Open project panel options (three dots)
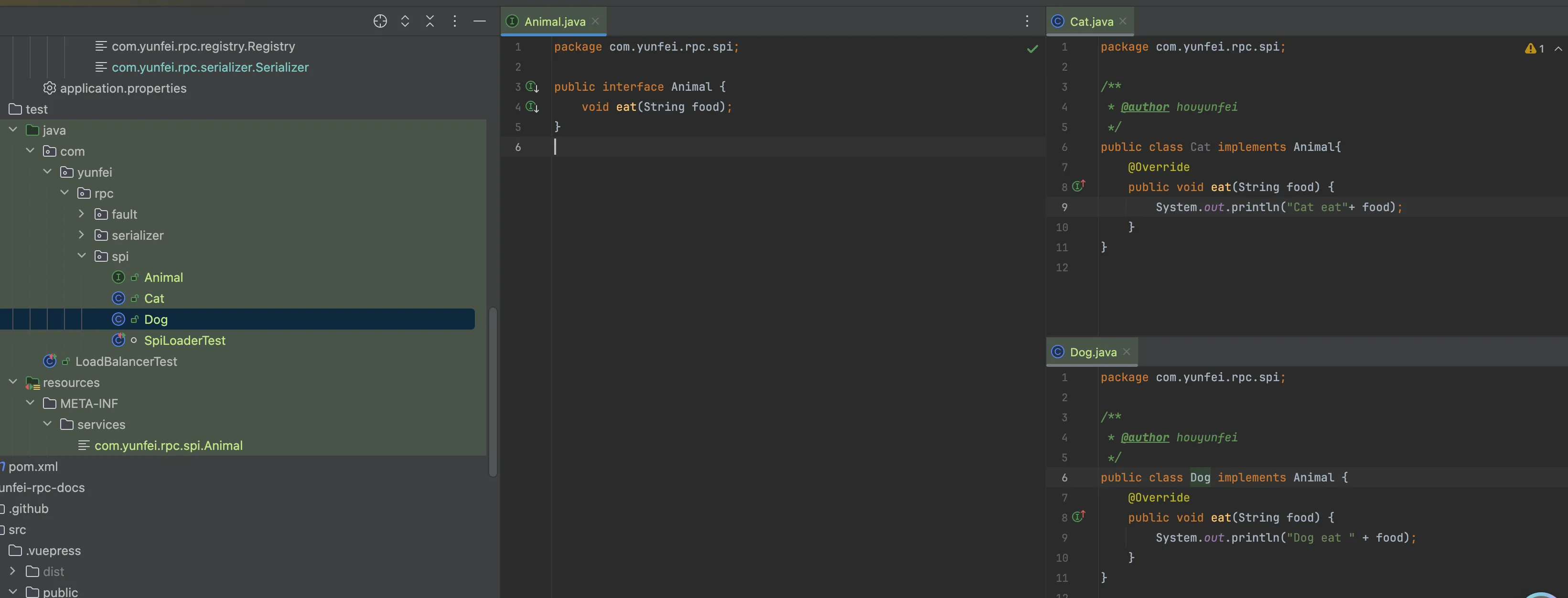This screenshot has height=598, width=1568. point(455,21)
